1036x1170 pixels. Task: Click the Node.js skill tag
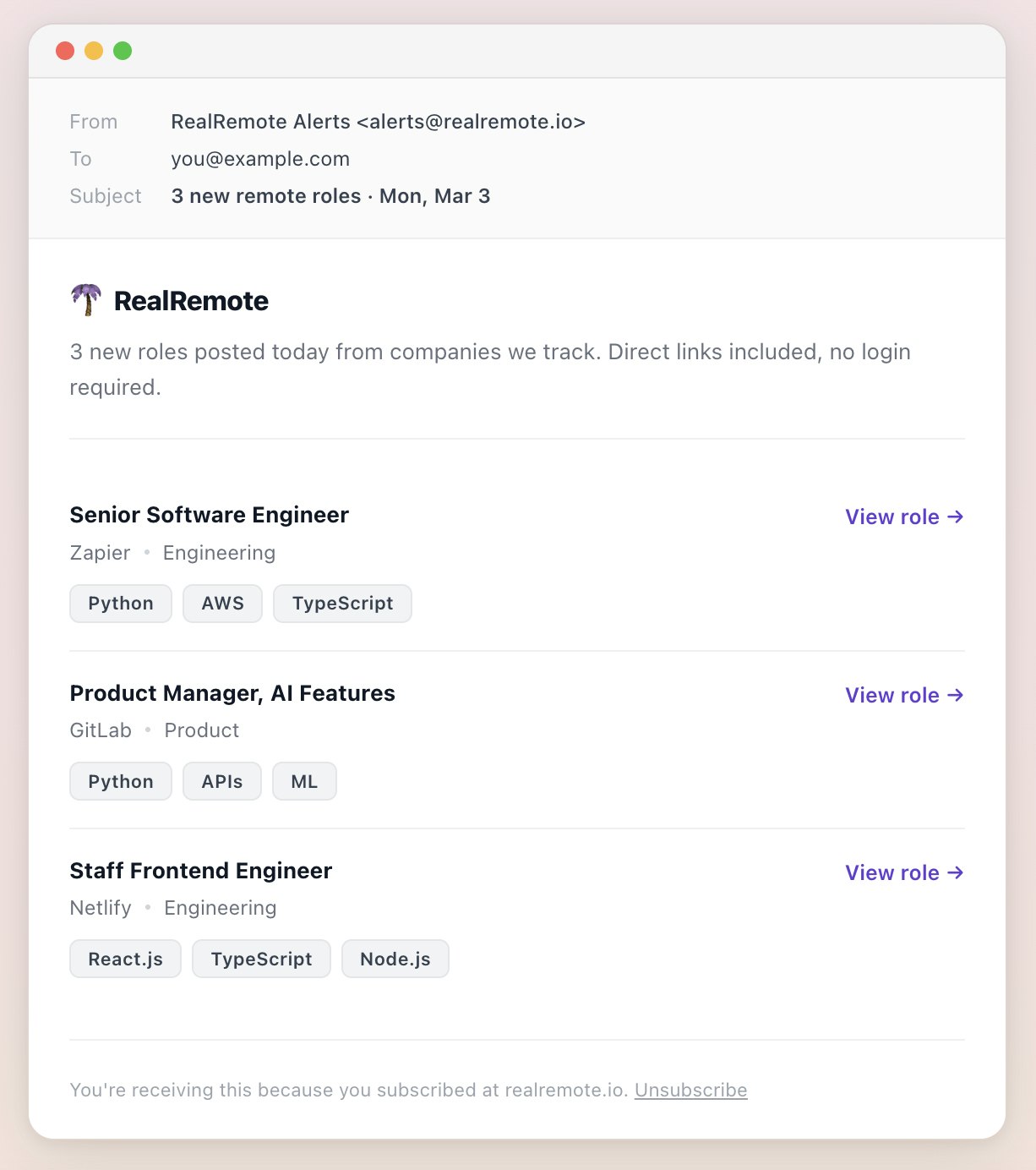[395, 959]
